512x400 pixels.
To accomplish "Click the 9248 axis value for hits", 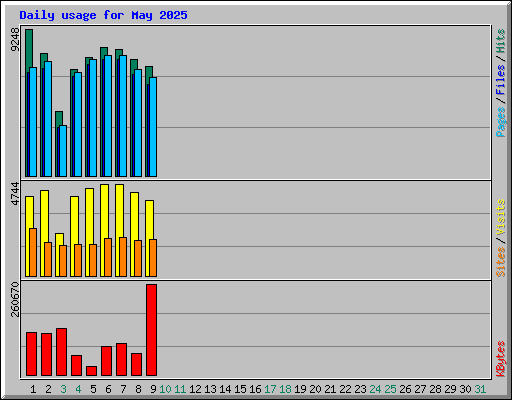I will click(x=15, y=40).
